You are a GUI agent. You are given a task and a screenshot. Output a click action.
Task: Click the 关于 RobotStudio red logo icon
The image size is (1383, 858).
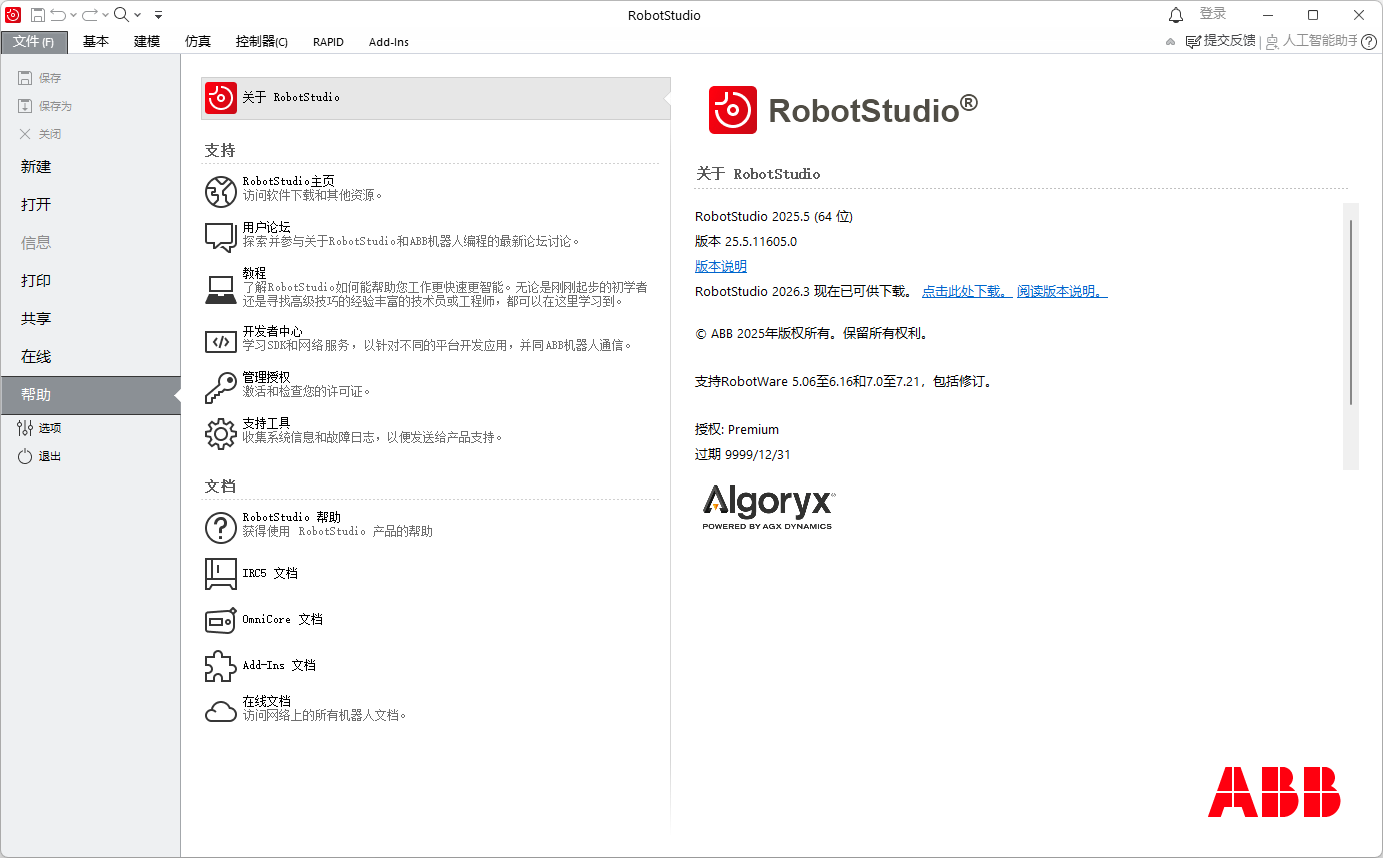(x=221, y=98)
